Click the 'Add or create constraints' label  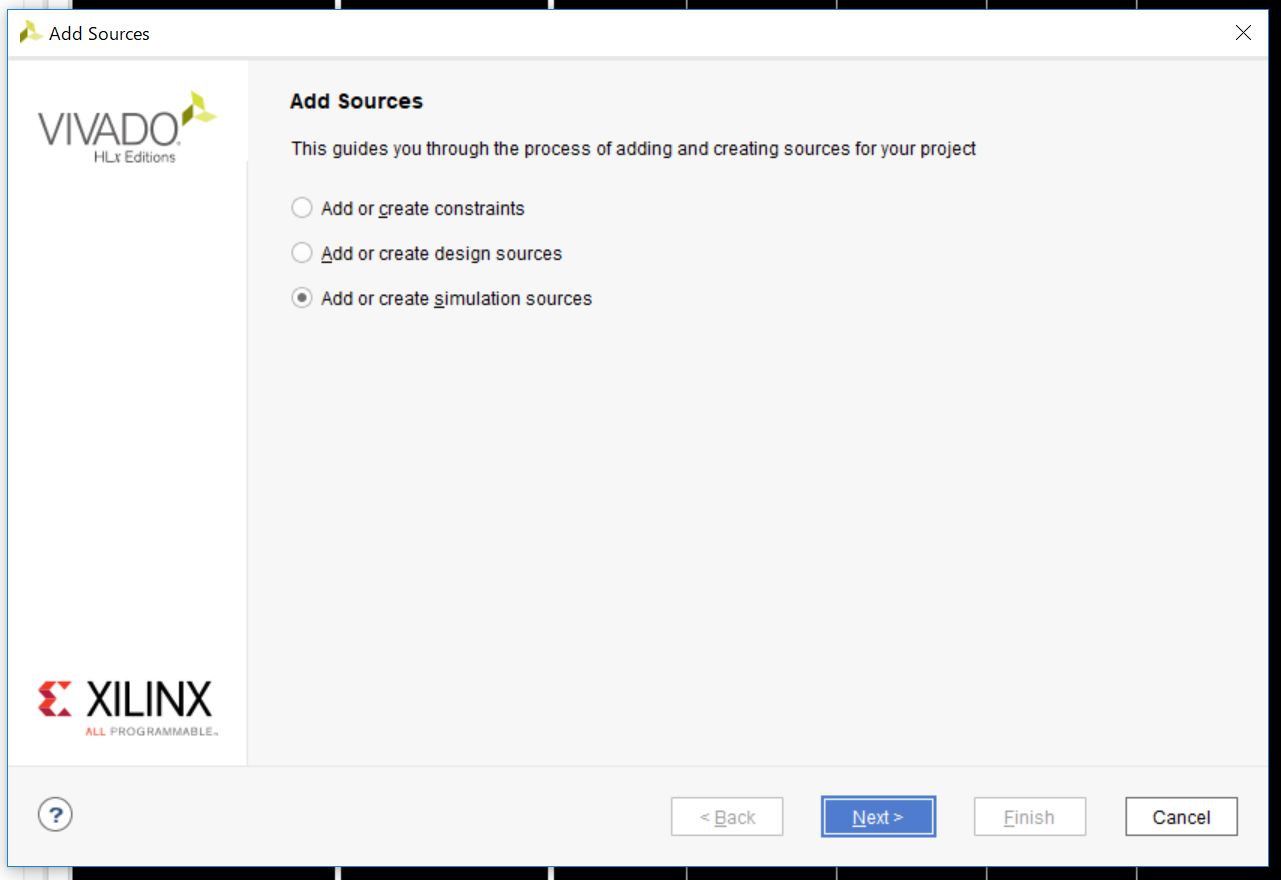[422, 208]
